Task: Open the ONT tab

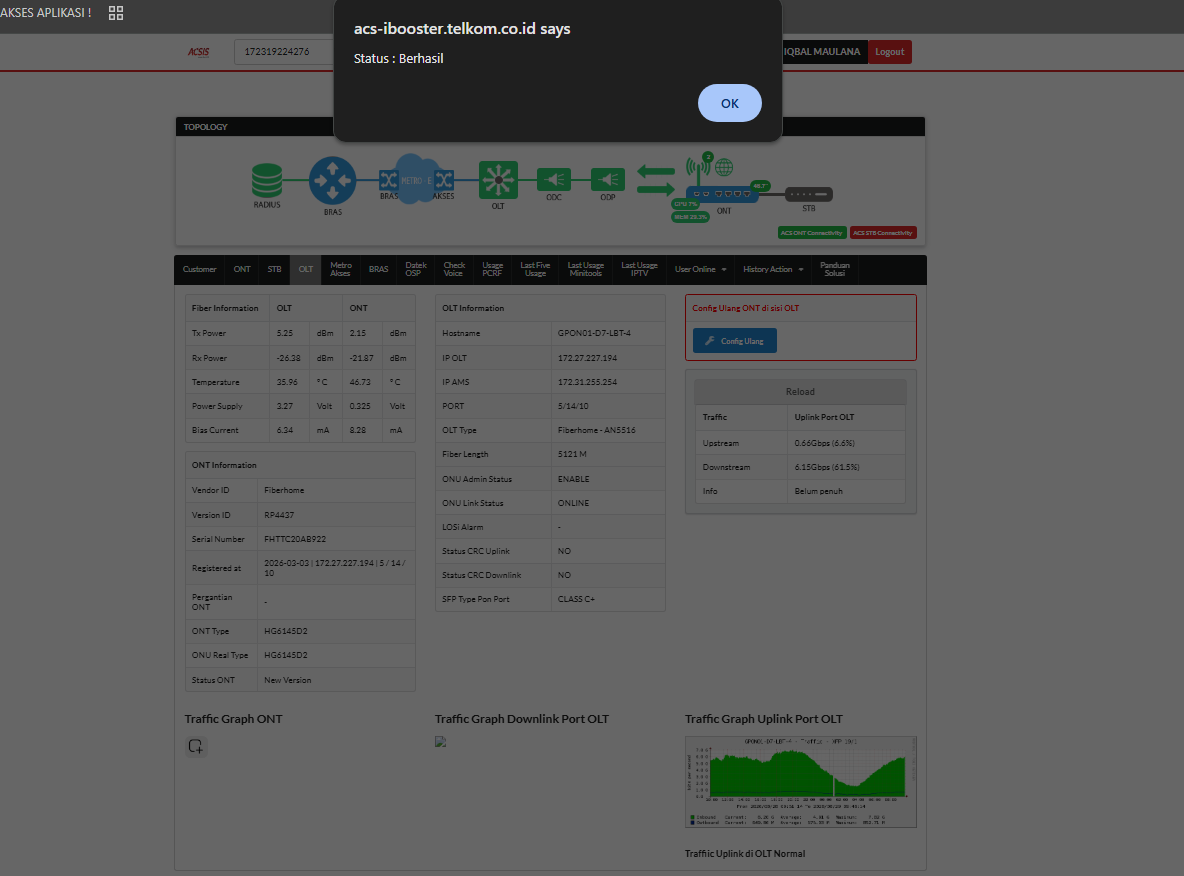Action: (242, 270)
